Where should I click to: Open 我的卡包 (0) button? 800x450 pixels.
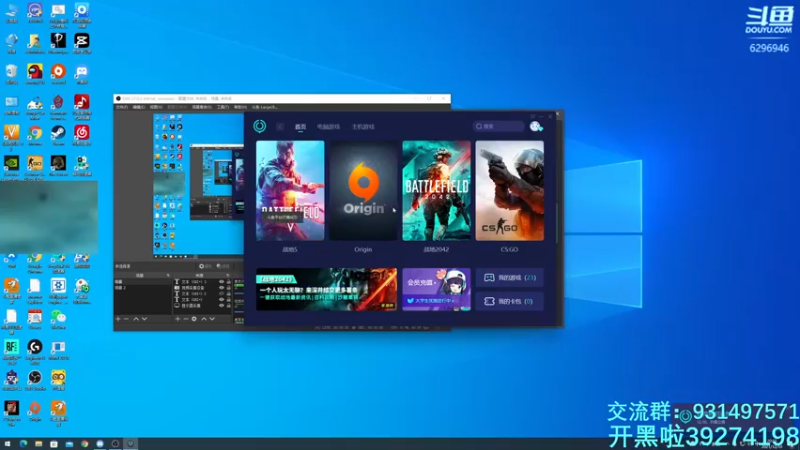[x=509, y=301]
